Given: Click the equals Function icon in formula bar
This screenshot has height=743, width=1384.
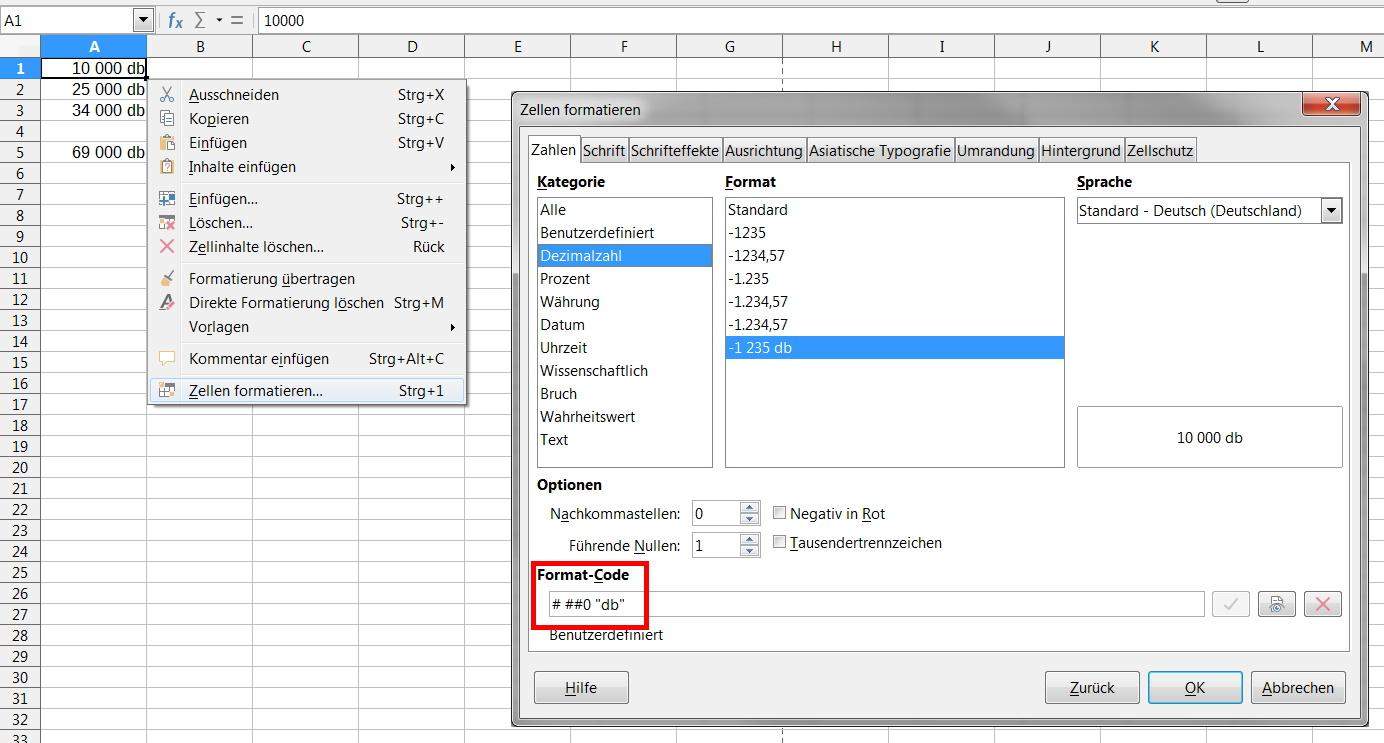Looking at the screenshot, I should (237, 20).
